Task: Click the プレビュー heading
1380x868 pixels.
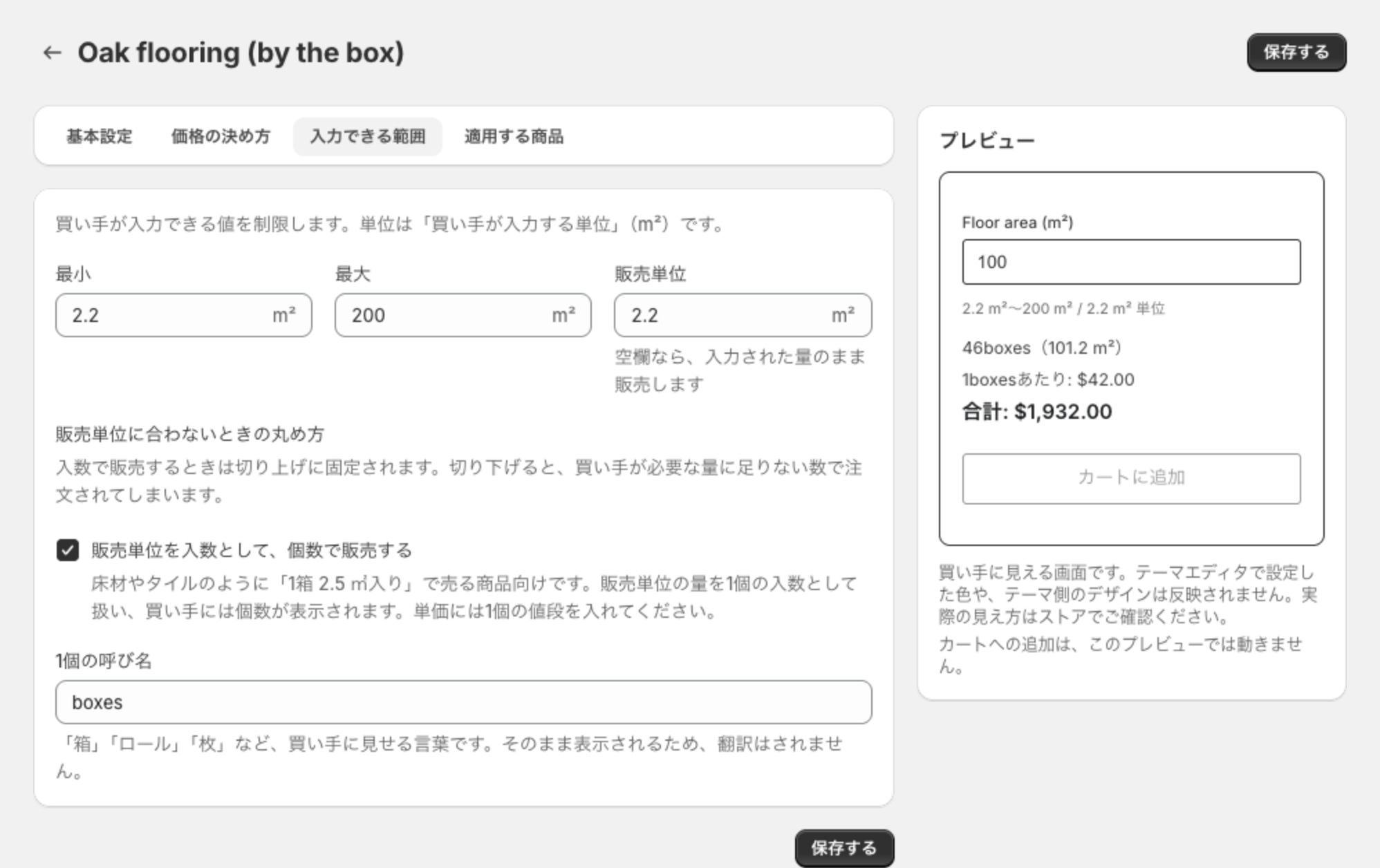Action: coord(987,140)
